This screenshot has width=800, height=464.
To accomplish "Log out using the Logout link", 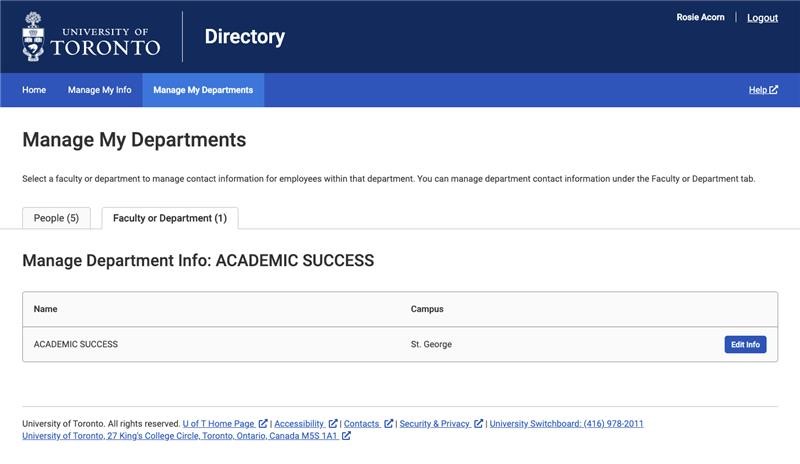I will pos(762,18).
